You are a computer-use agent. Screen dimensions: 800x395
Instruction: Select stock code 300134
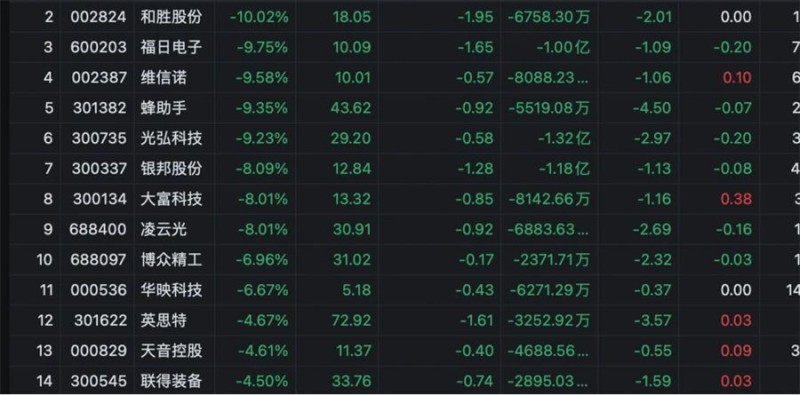(99, 199)
